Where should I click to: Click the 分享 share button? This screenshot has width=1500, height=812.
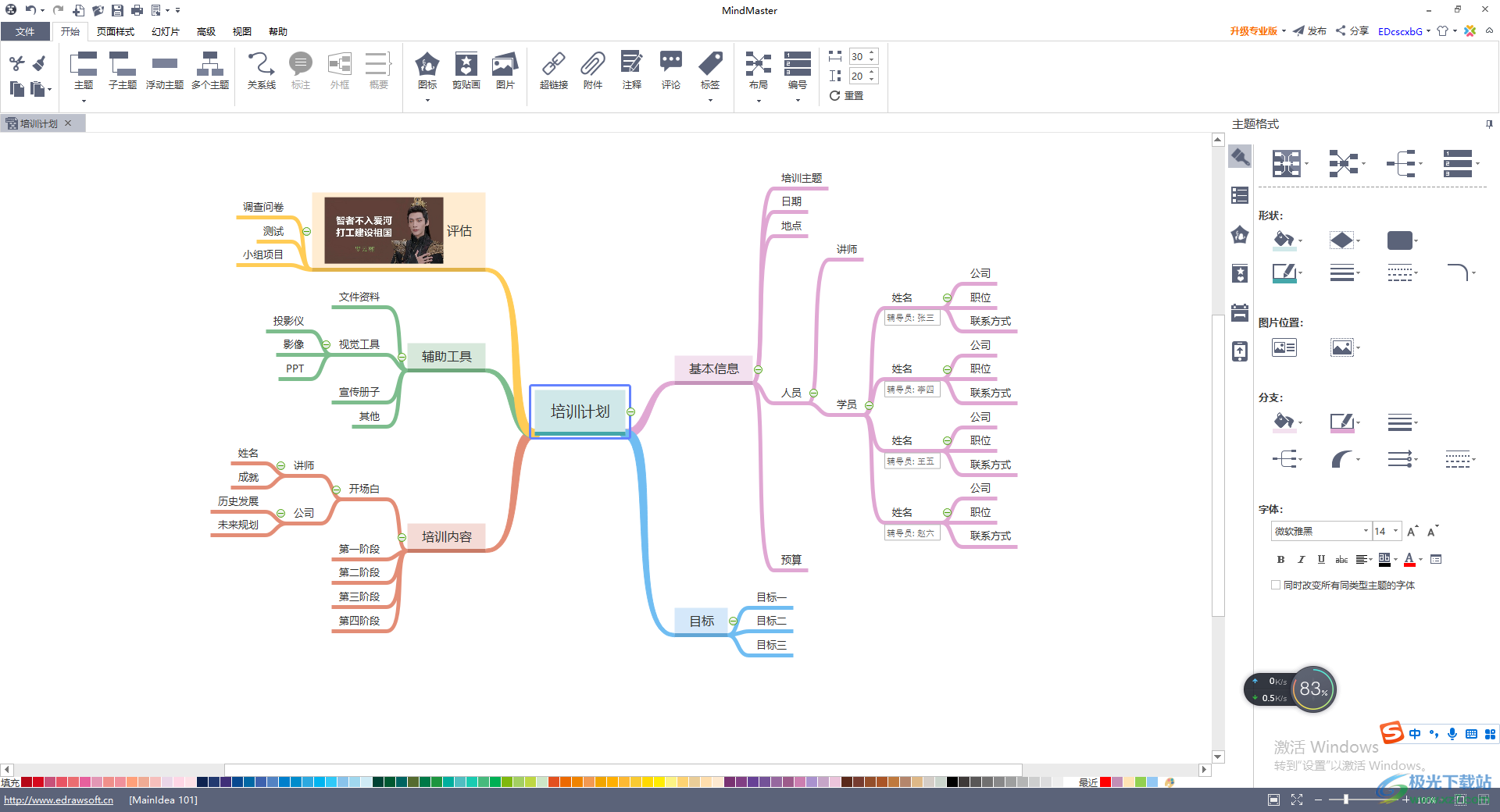(x=1352, y=31)
